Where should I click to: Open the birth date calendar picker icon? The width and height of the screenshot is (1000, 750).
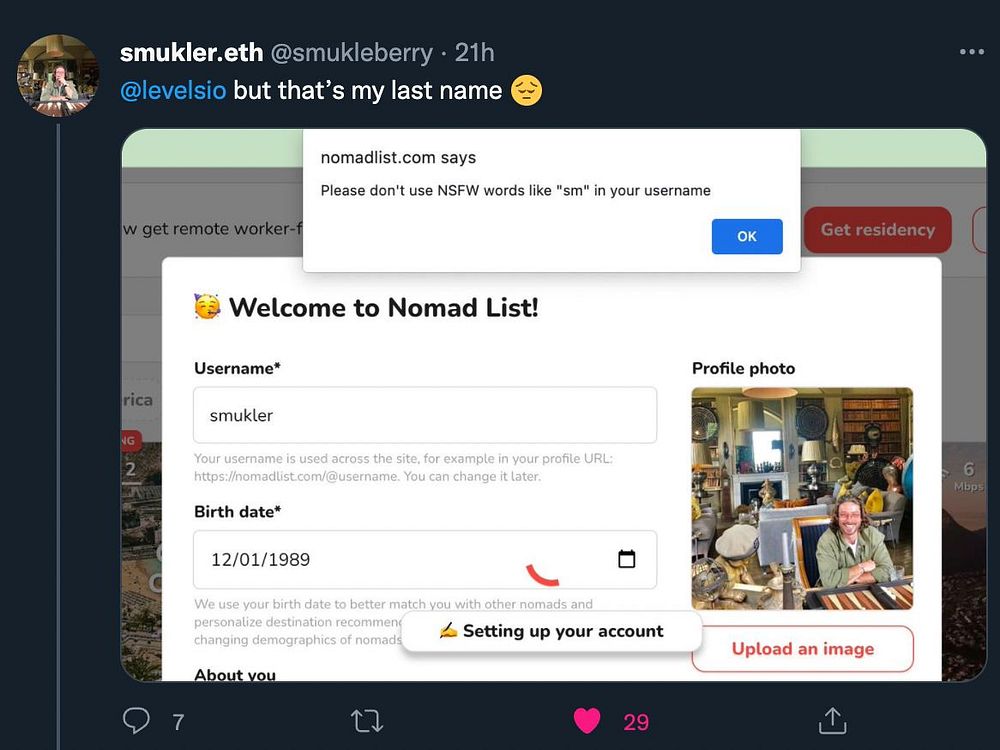click(x=626, y=559)
